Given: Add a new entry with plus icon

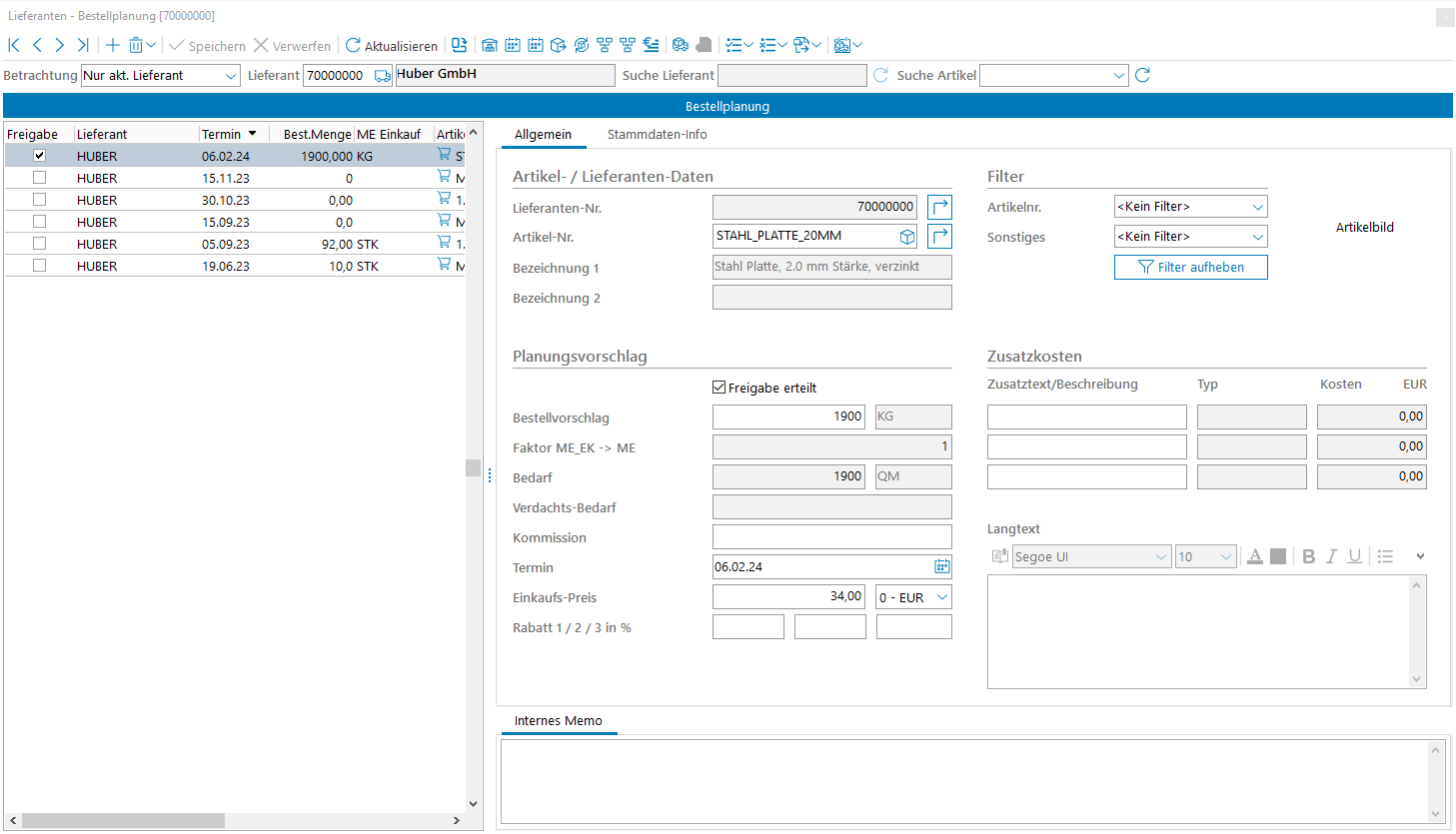Looking at the screenshot, I should [x=113, y=45].
